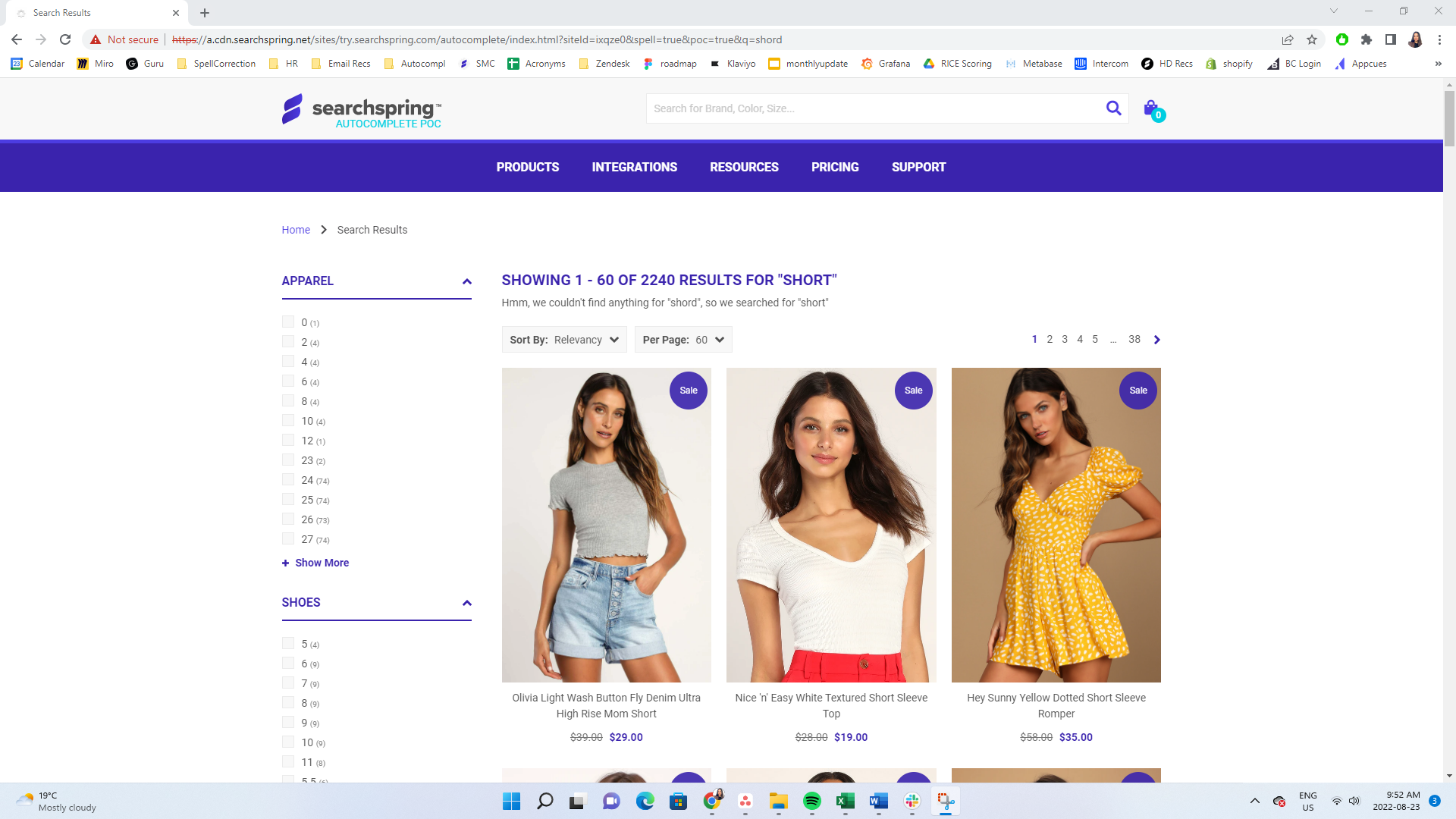Image resolution: width=1456 pixels, height=819 pixels.
Task: Enable the size 7 shoes filter
Action: pyautogui.click(x=288, y=682)
